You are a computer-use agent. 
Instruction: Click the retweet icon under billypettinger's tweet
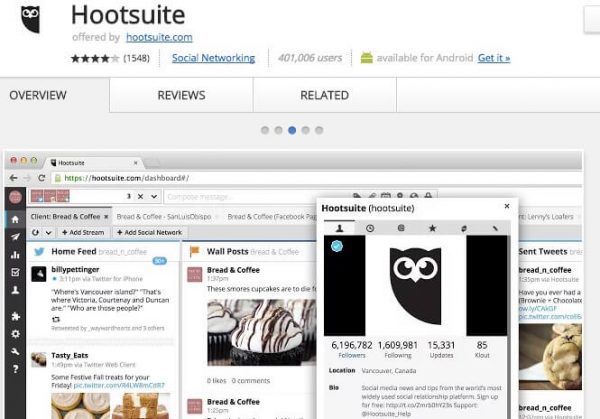[x=56, y=319]
